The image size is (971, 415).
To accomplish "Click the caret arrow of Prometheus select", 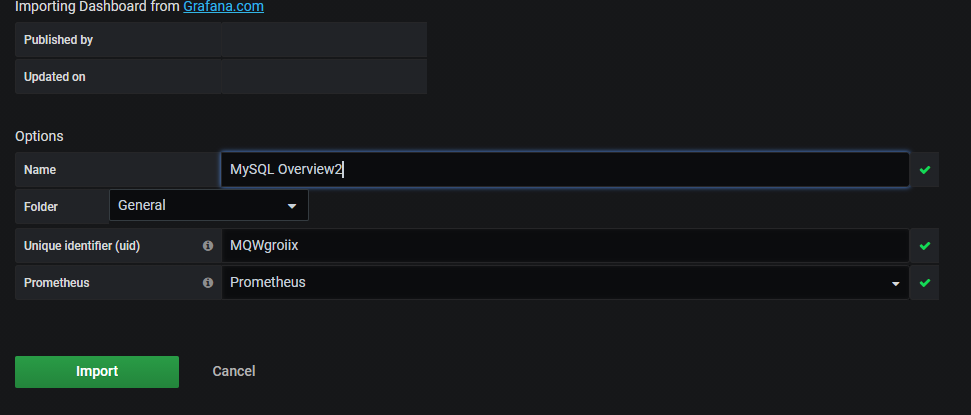I will coord(895,284).
